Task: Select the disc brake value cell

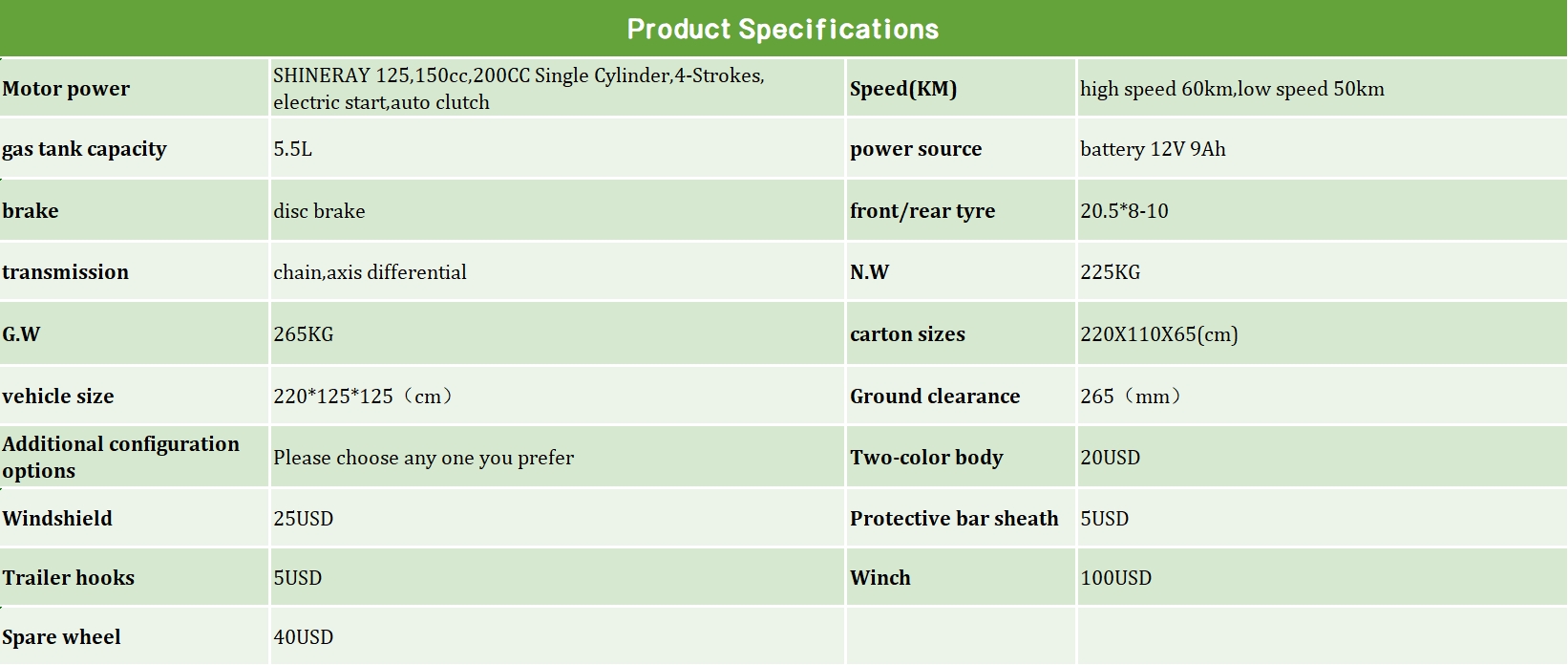Action: [x=319, y=211]
